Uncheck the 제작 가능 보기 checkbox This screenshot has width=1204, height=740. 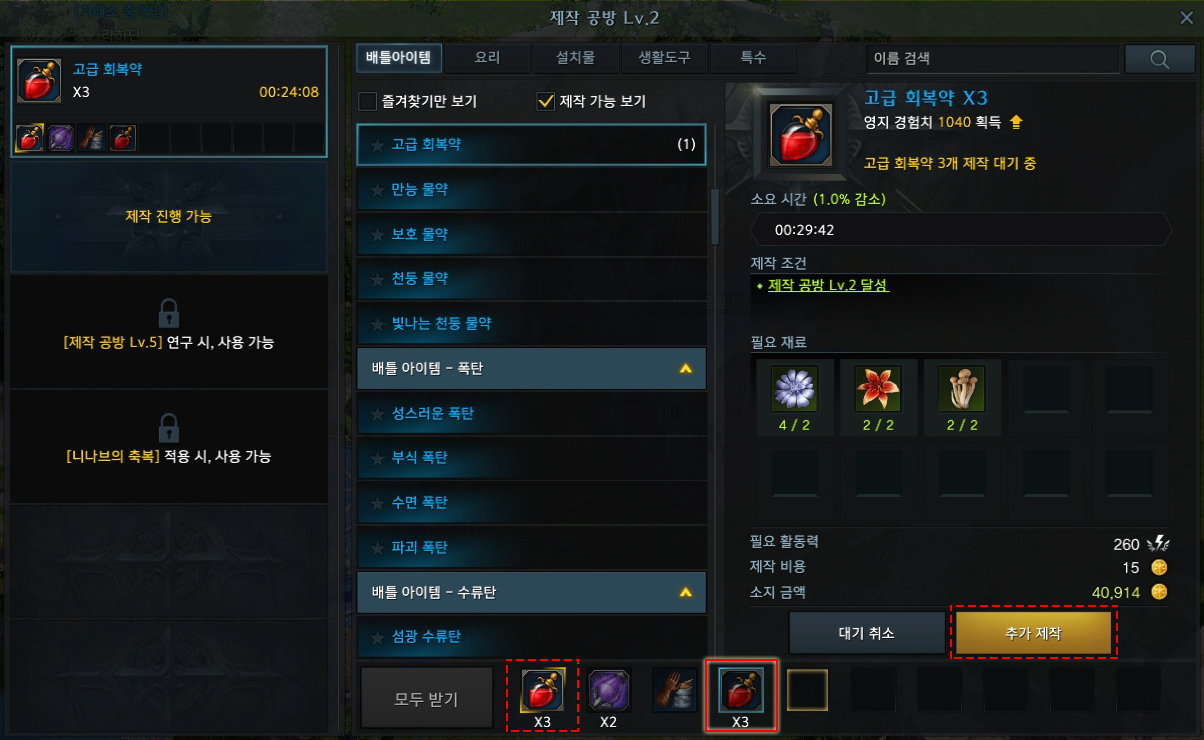pyautogui.click(x=546, y=101)
